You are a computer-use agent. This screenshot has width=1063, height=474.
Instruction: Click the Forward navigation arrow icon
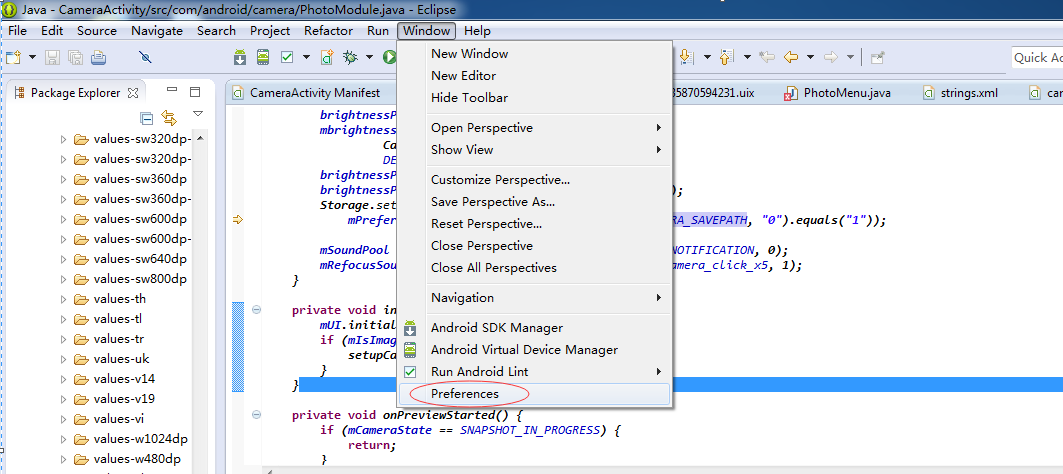pos(830,58)
